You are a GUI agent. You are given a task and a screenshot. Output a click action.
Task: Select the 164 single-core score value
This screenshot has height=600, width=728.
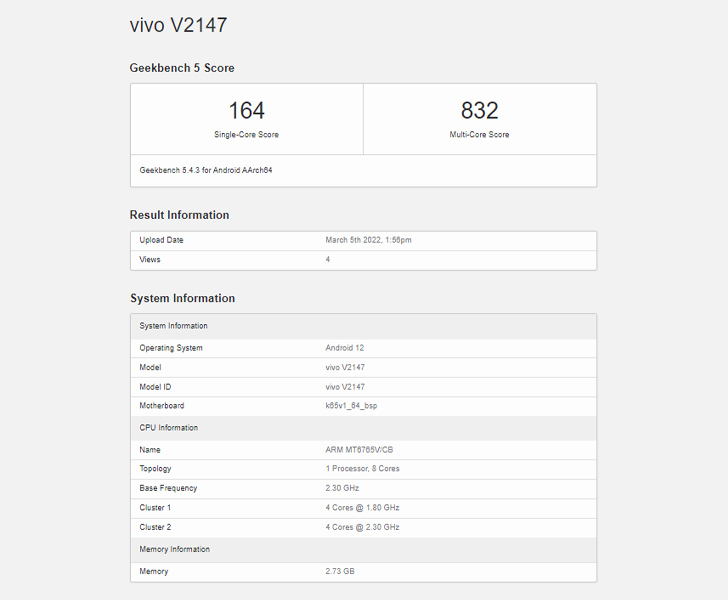[247, 111]
